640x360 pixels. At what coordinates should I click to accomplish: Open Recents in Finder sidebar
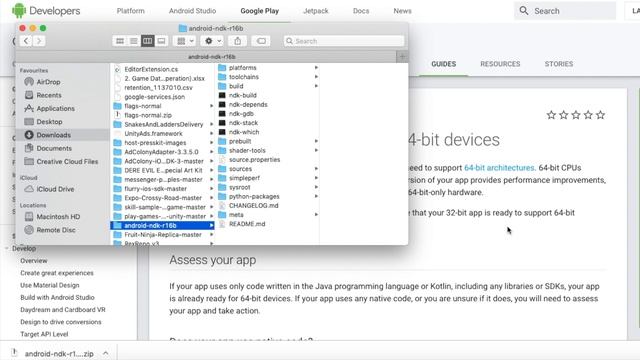click(x=49, y=95)
